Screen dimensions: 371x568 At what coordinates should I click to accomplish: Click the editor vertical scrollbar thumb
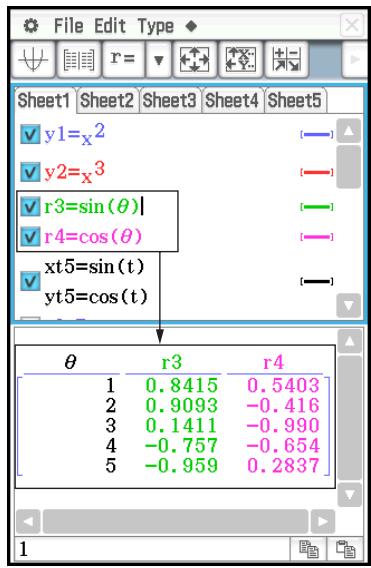tap(349, 167)
